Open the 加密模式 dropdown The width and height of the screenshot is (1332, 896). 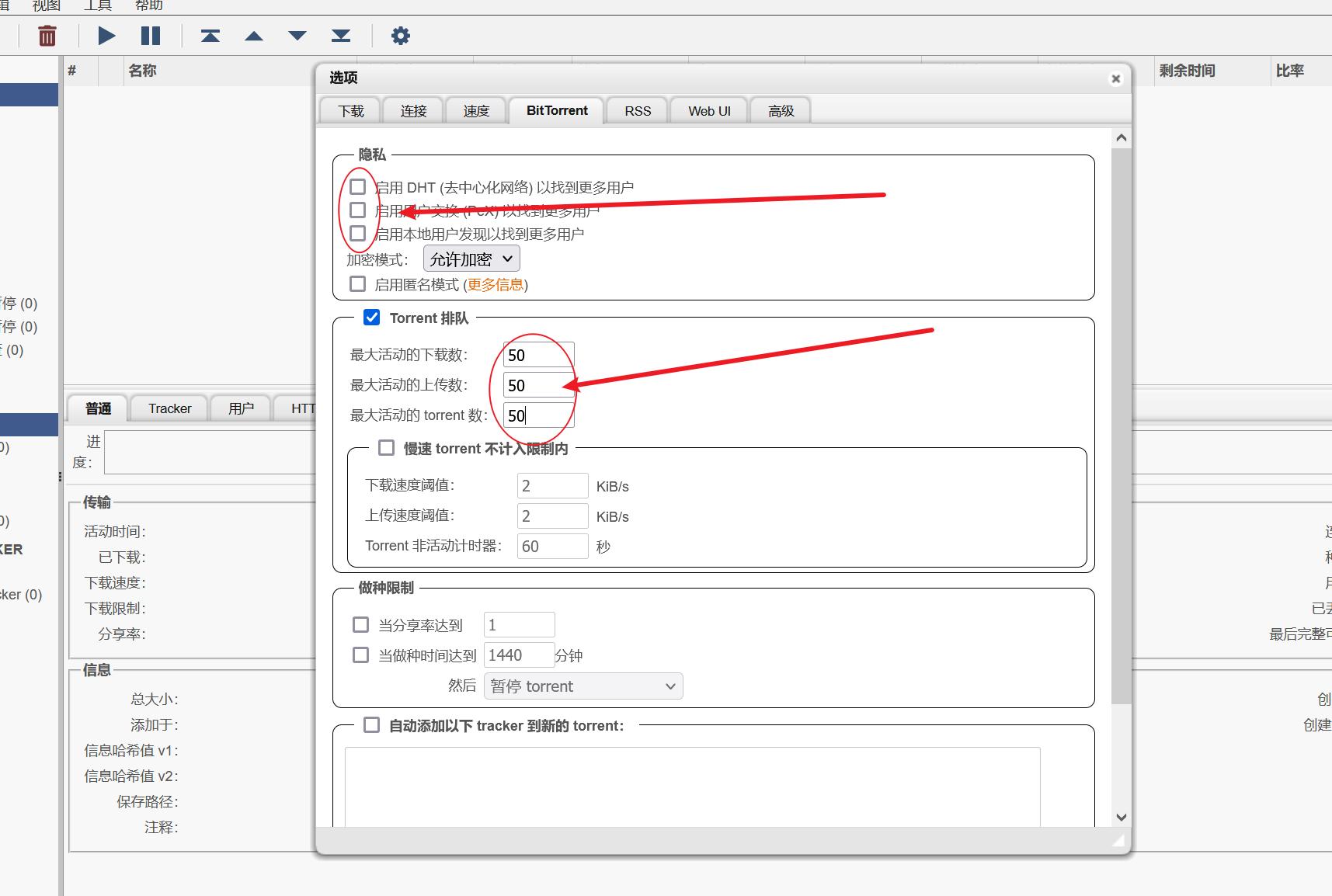[471, 259]
